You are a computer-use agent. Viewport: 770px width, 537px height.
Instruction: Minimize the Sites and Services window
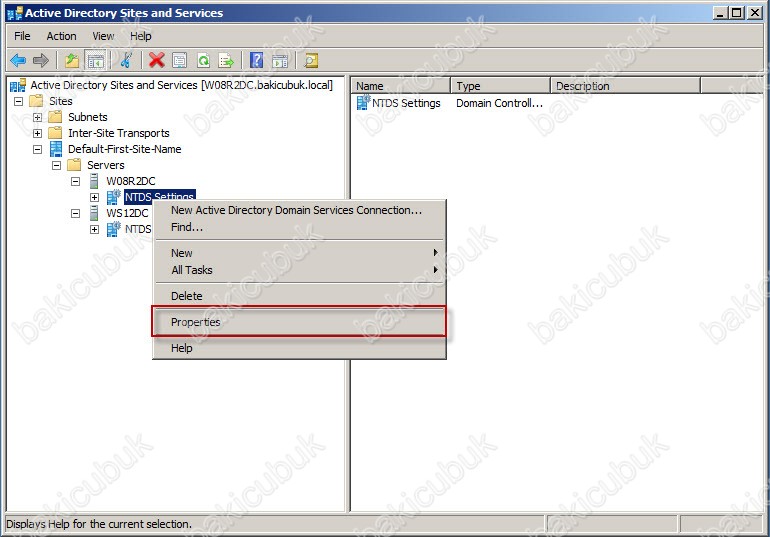720,13
